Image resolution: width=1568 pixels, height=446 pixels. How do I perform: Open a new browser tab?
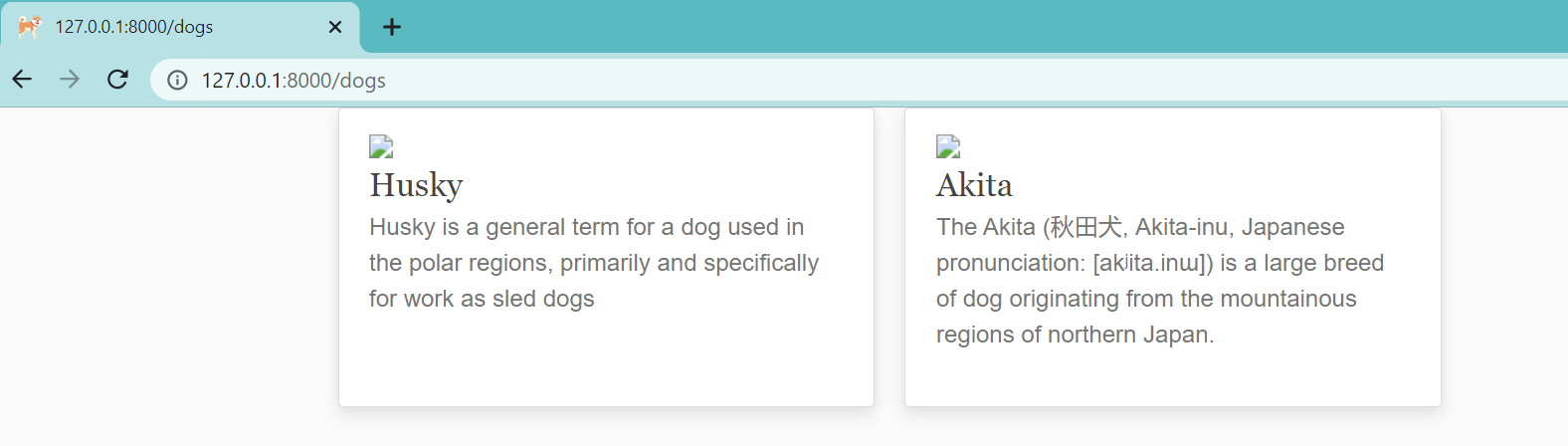(392, 27)
